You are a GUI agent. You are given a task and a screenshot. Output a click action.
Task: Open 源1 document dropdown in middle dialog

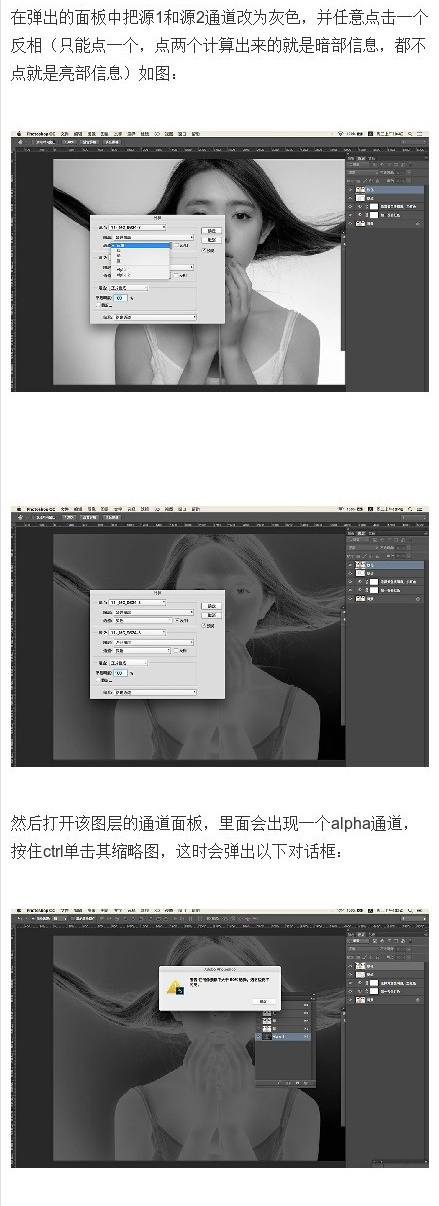pyautogui.click(x=138, y=602)
